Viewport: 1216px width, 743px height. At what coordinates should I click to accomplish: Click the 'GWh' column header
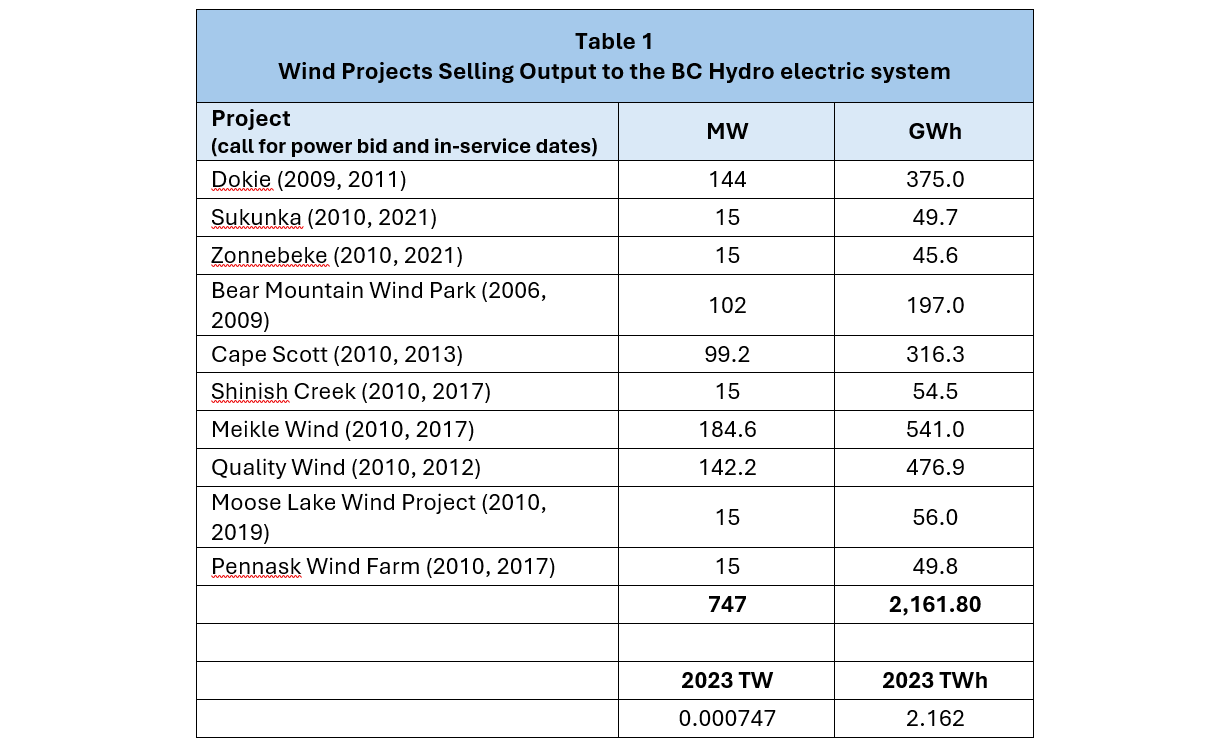pyautogui.click(x=934, y=132)
